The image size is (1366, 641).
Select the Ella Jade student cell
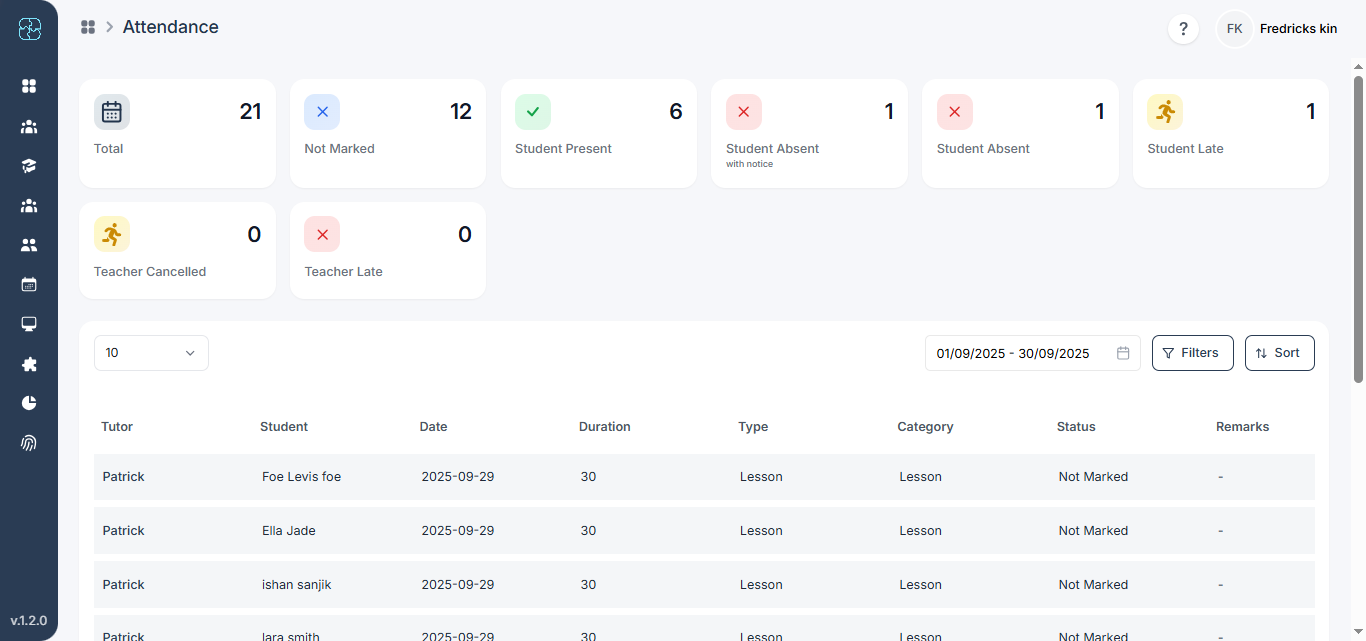pyautogui.click(x=289, y=531)
